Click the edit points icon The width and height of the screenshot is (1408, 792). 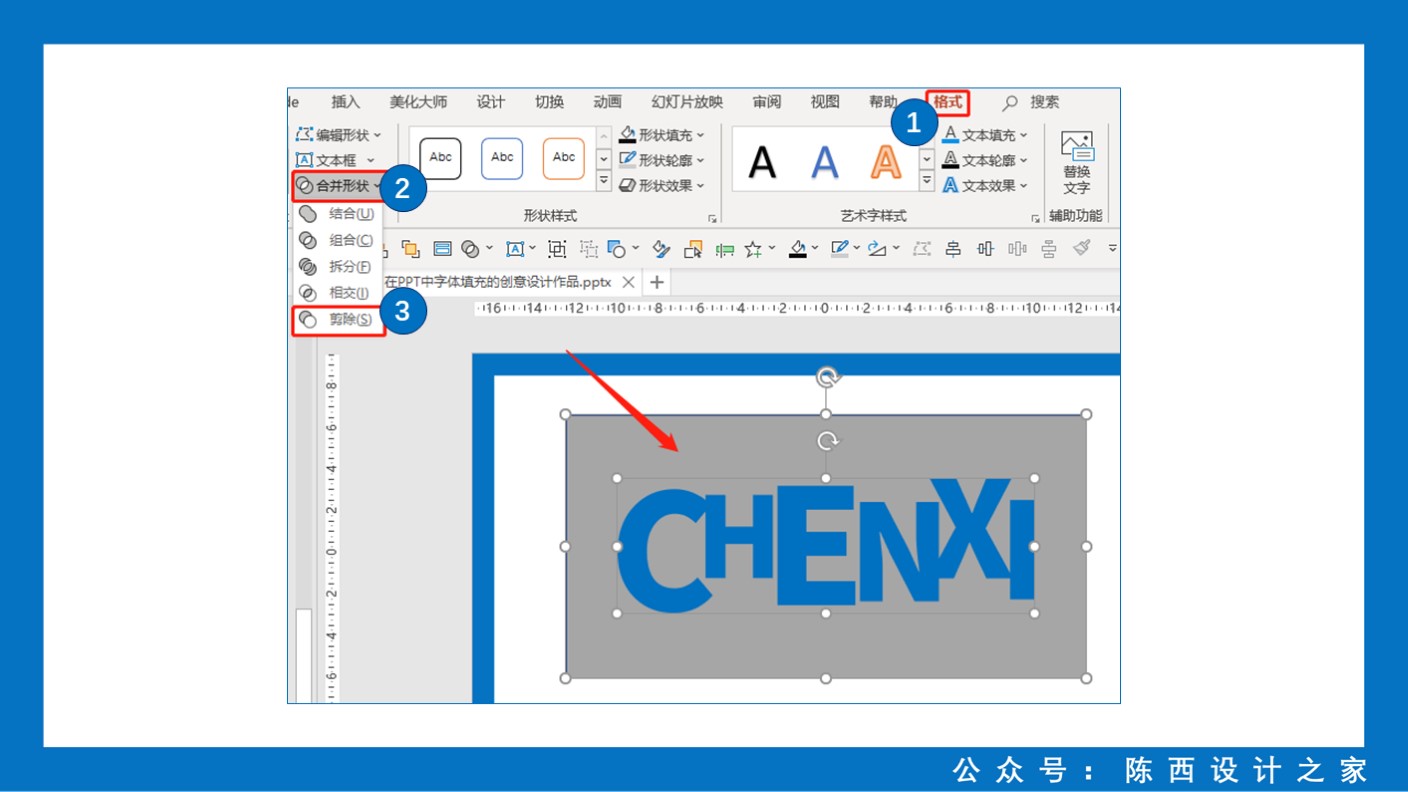(x=921, y=249)
